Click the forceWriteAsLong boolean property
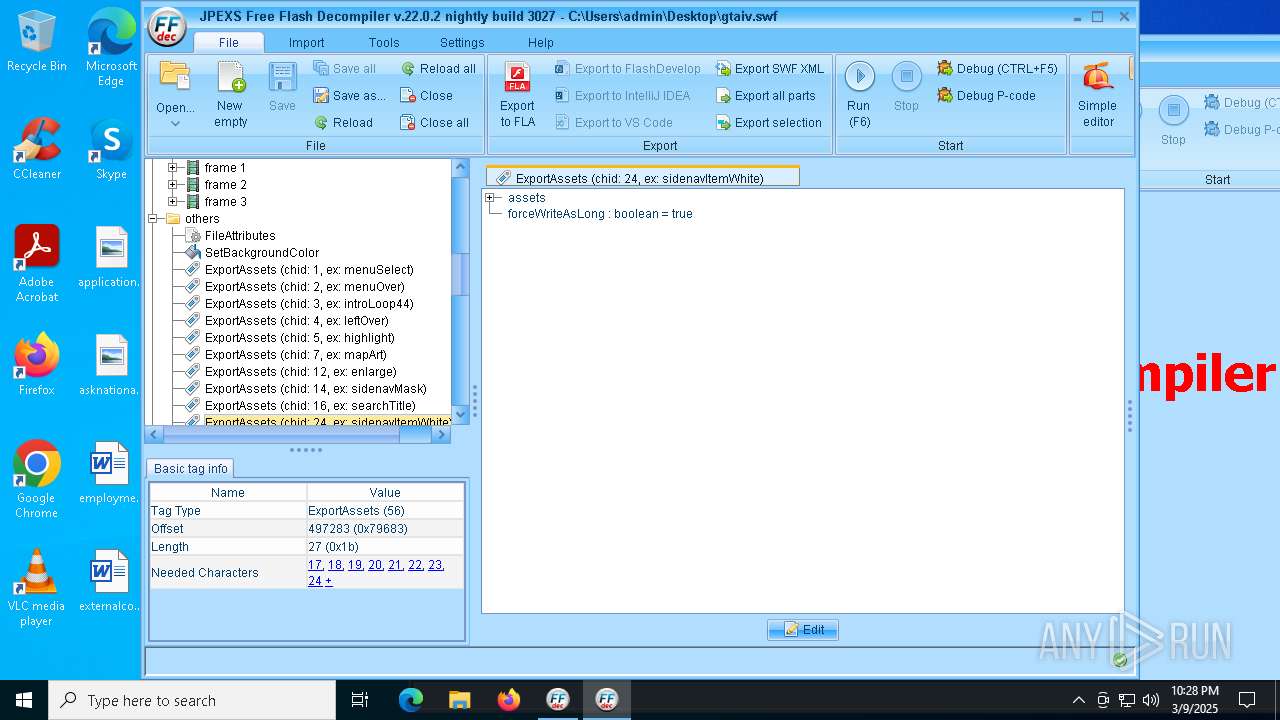1280x720 pixels. [x=600, y=214]
